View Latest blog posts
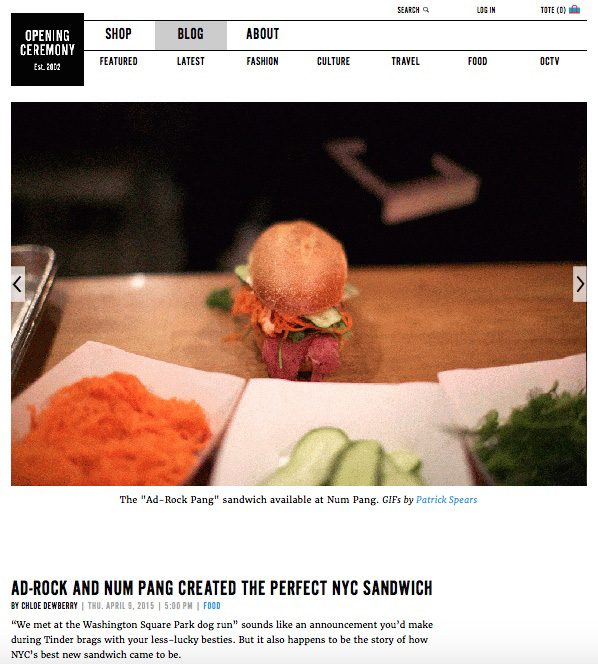 tap(191, 61)
